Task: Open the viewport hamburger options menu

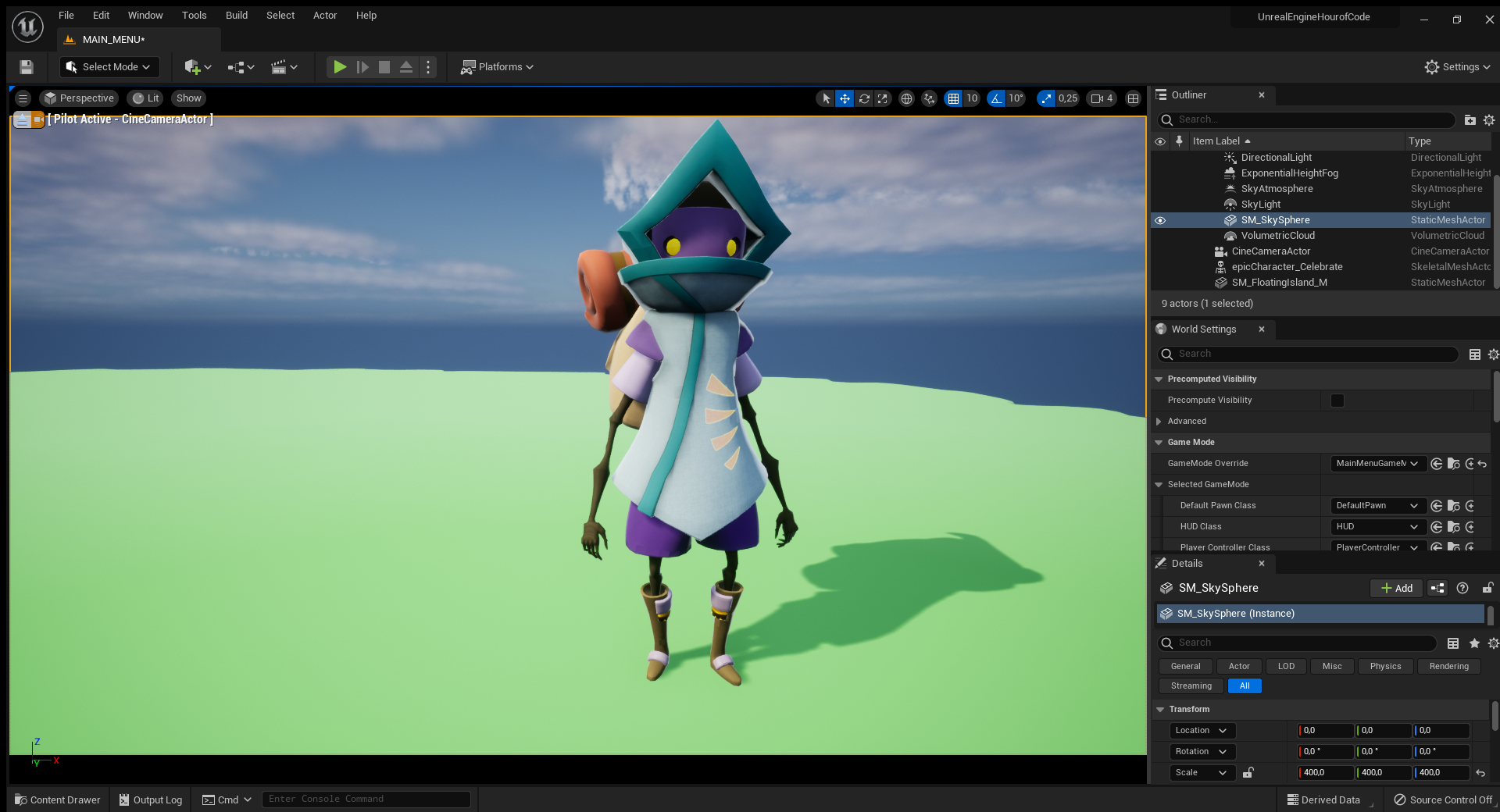Action: click(x=23, y=98)
